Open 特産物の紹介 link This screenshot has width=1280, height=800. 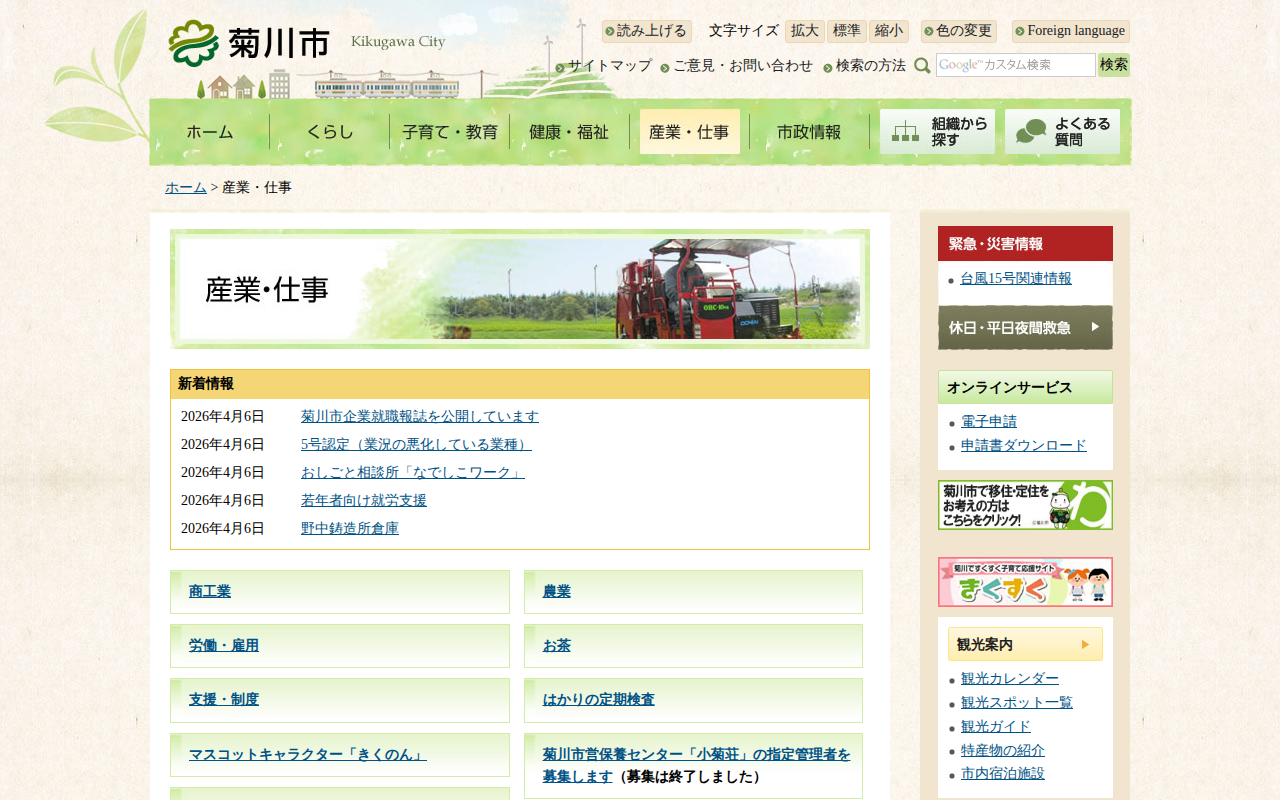point(1003,751)
